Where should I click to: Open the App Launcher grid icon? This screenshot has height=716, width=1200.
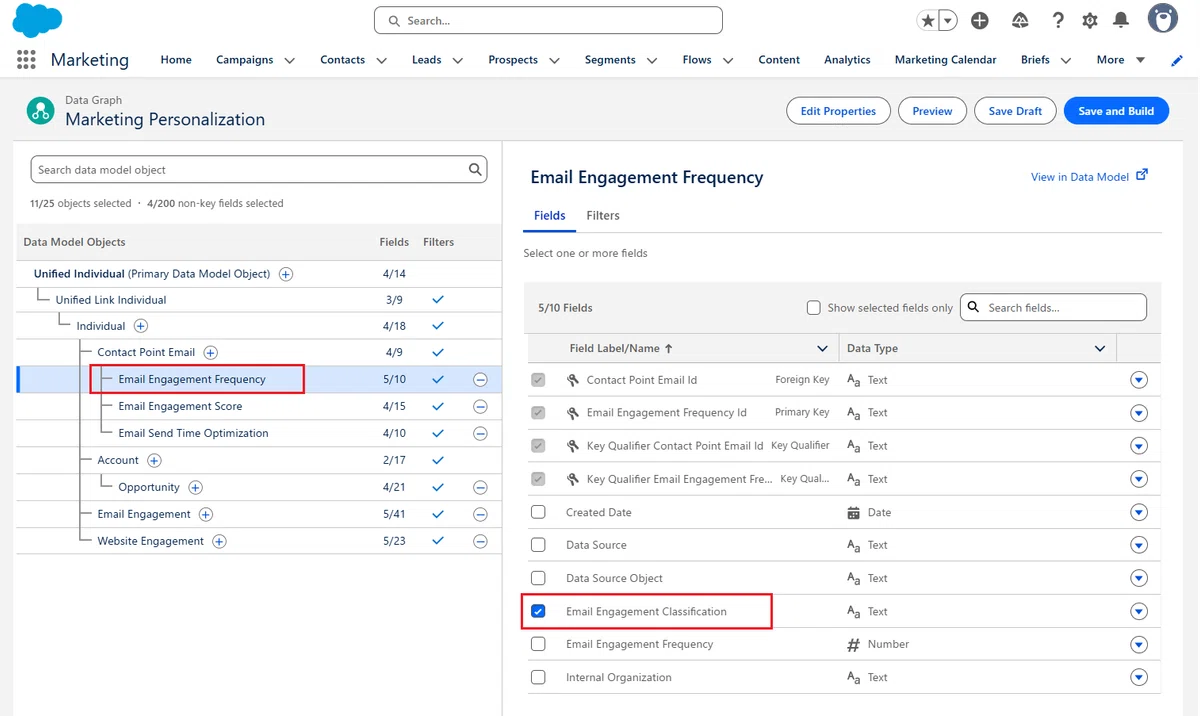pos(26,60)
